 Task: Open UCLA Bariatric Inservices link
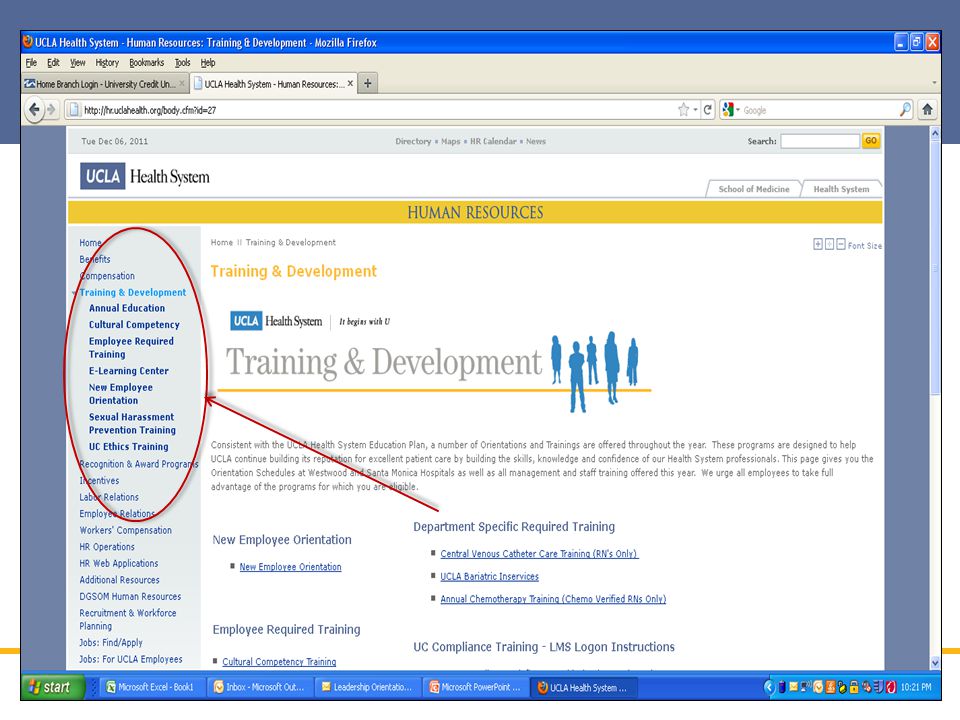pyautogui.click(x=490, y=576)
